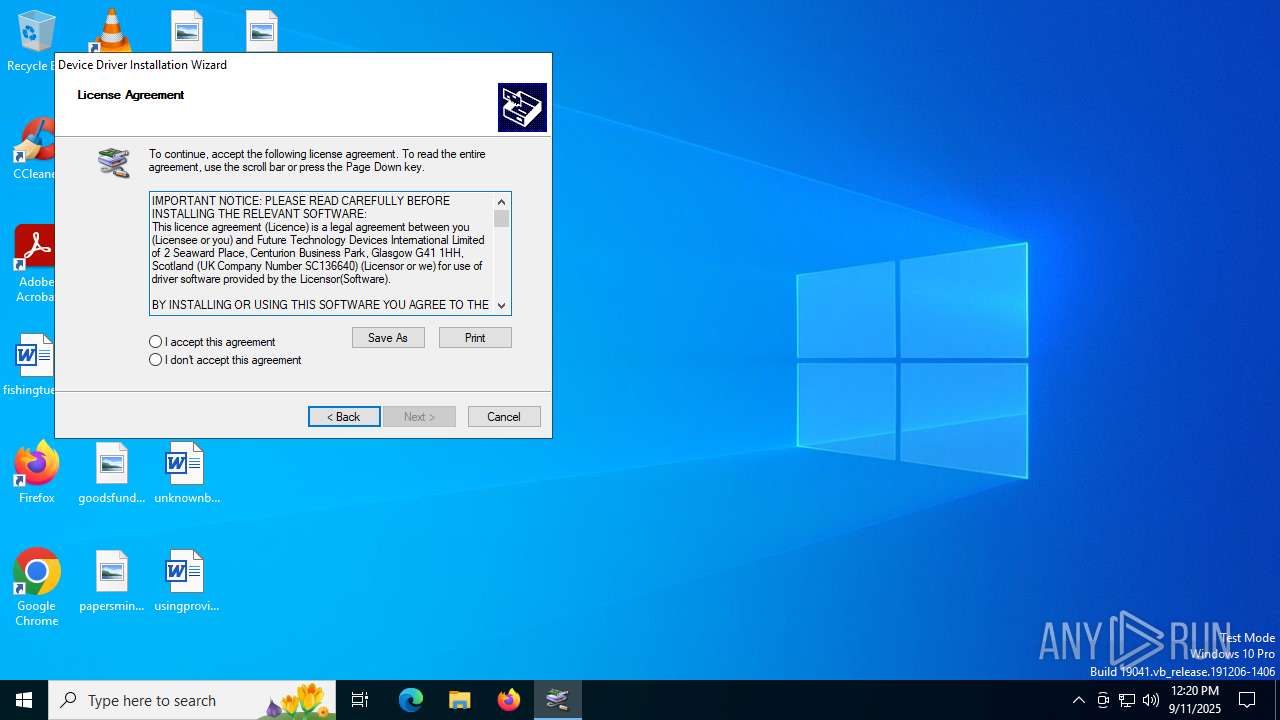
Task: Open File Explorer from taskbar
Action: point(459,700)
